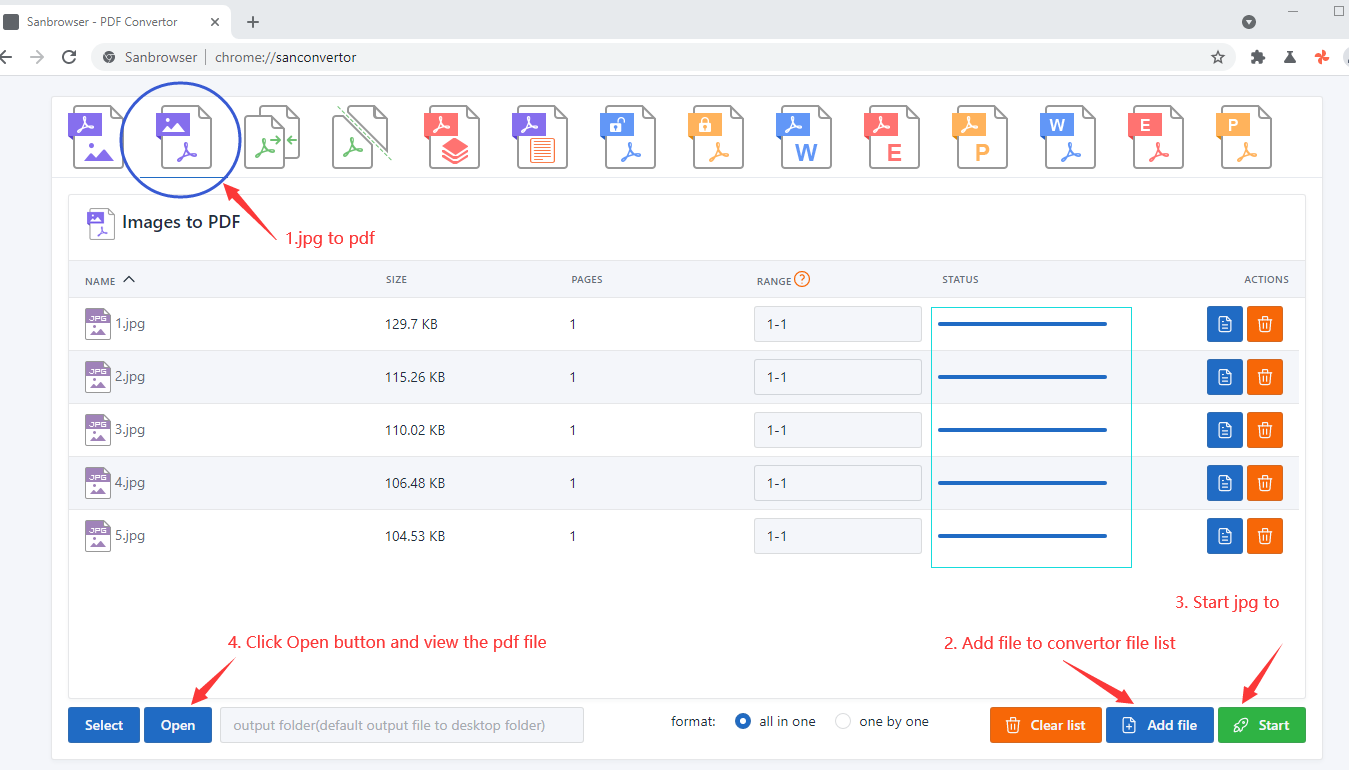Click the output folder input field
Viewport: 1349px width, 770px height.
click(400, 724)
